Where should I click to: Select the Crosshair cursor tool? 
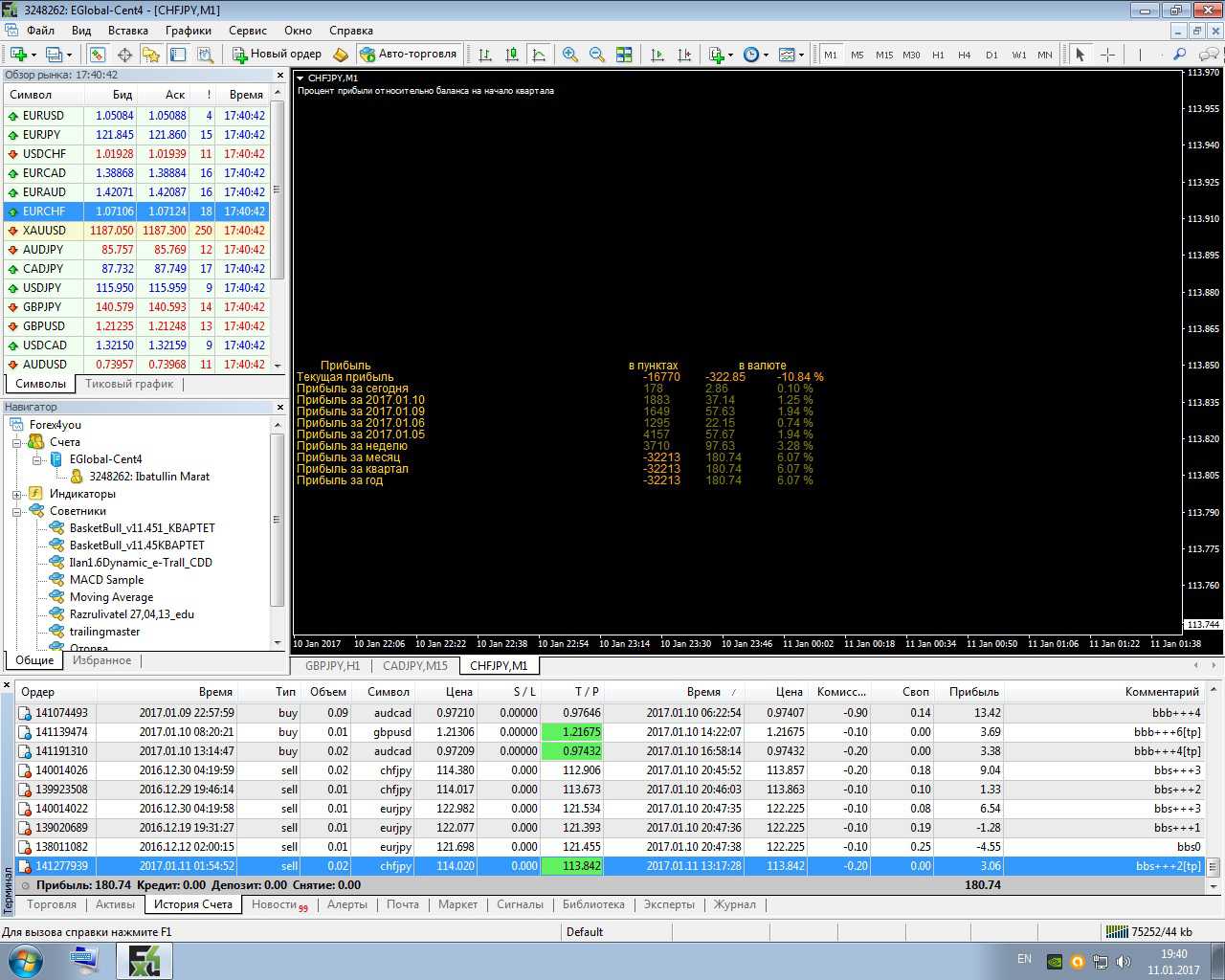point(1107,55)
